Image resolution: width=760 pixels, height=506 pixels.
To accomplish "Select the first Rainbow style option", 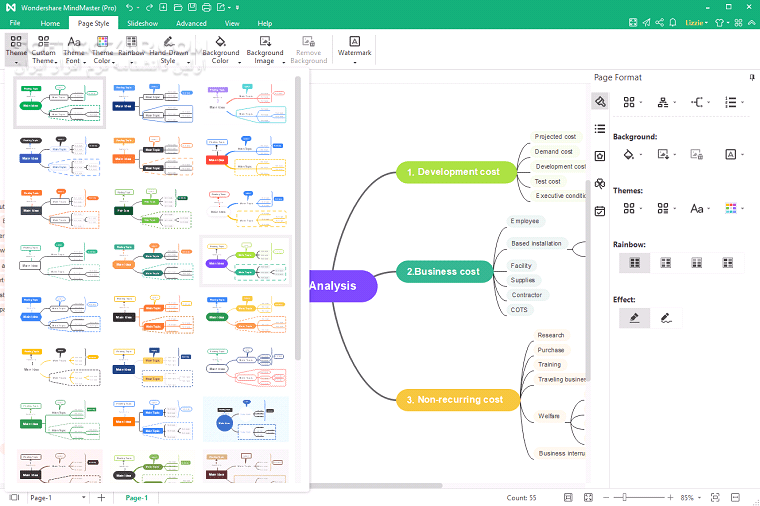I will [x=633, y=263].
